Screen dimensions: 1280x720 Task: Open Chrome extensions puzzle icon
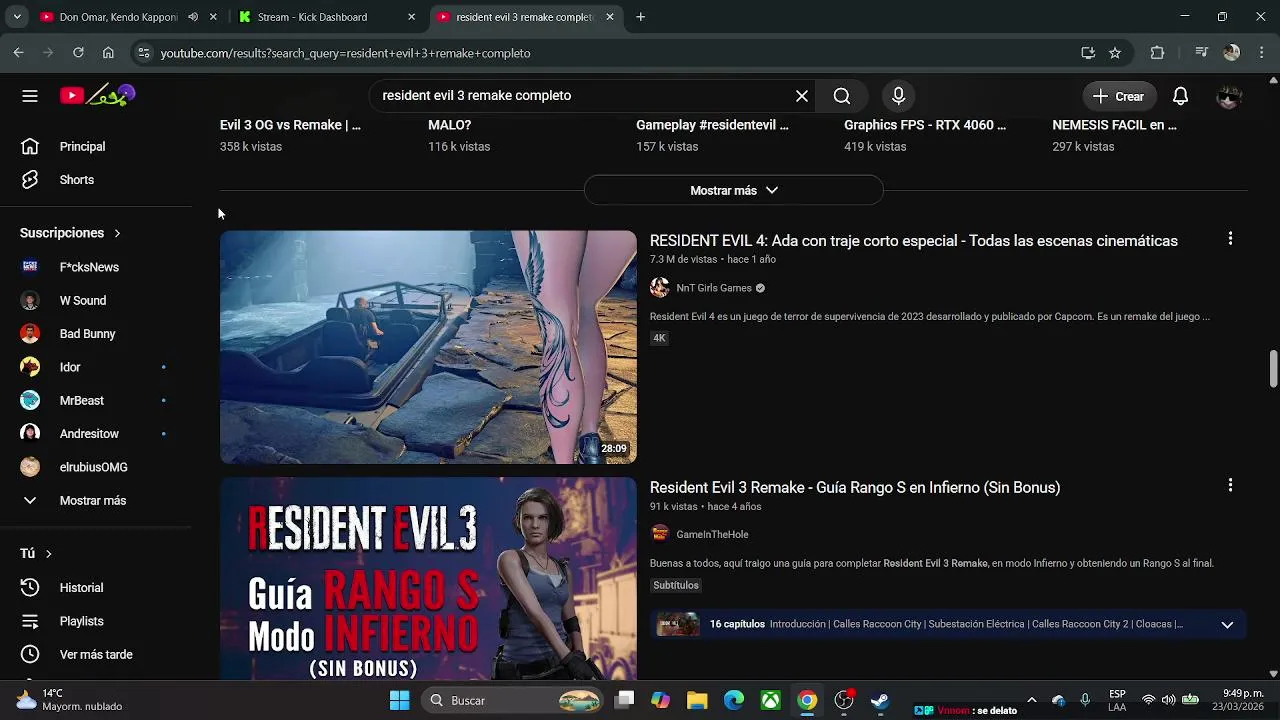click(1157, 53)
